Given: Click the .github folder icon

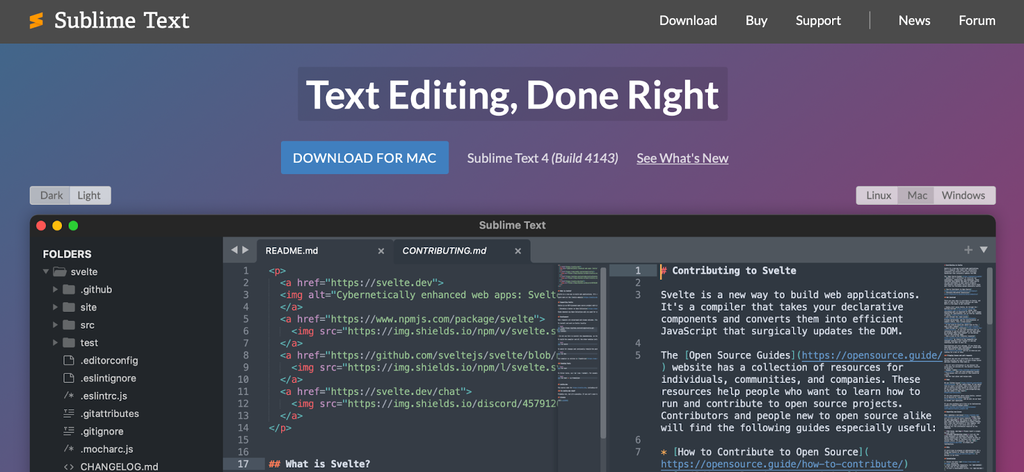Looking at the screenshot, I should (69, 289).
